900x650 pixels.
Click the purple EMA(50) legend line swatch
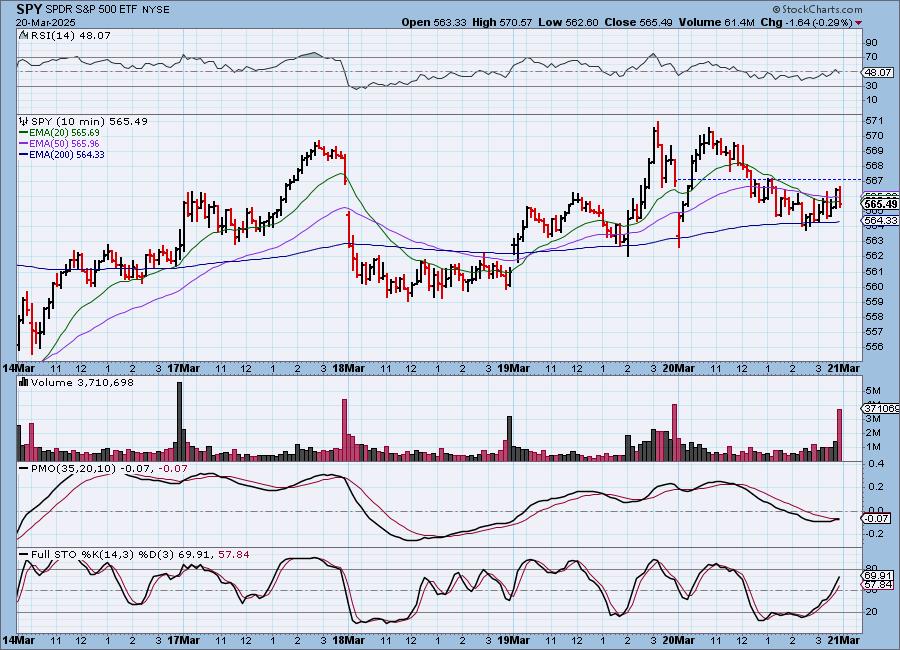click(24, 144)
